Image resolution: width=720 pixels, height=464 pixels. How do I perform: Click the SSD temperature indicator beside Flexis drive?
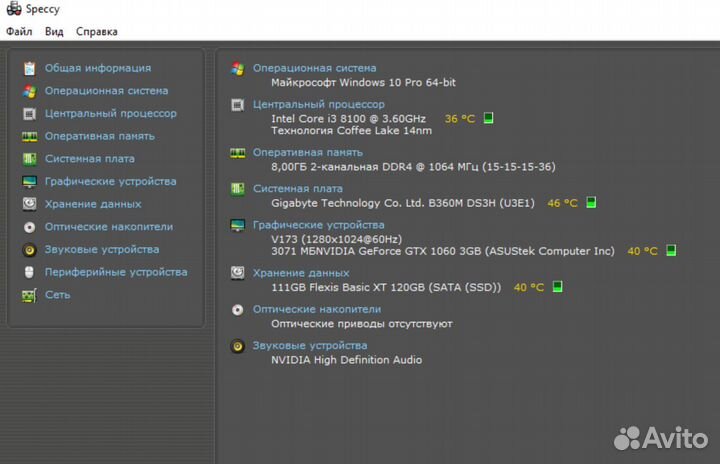(x=557, y=287)
